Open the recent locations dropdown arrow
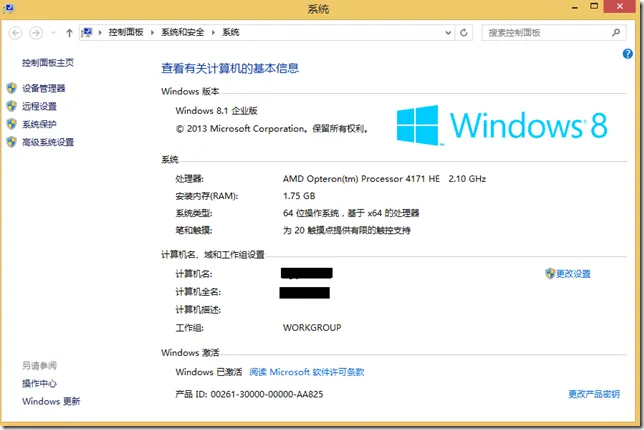The image size is (644, 430). point(53,33)
